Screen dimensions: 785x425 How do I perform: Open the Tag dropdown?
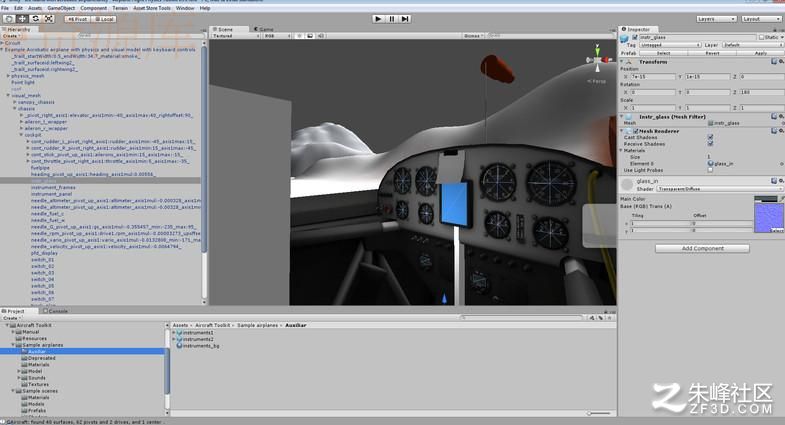click(x=670, y=45)
